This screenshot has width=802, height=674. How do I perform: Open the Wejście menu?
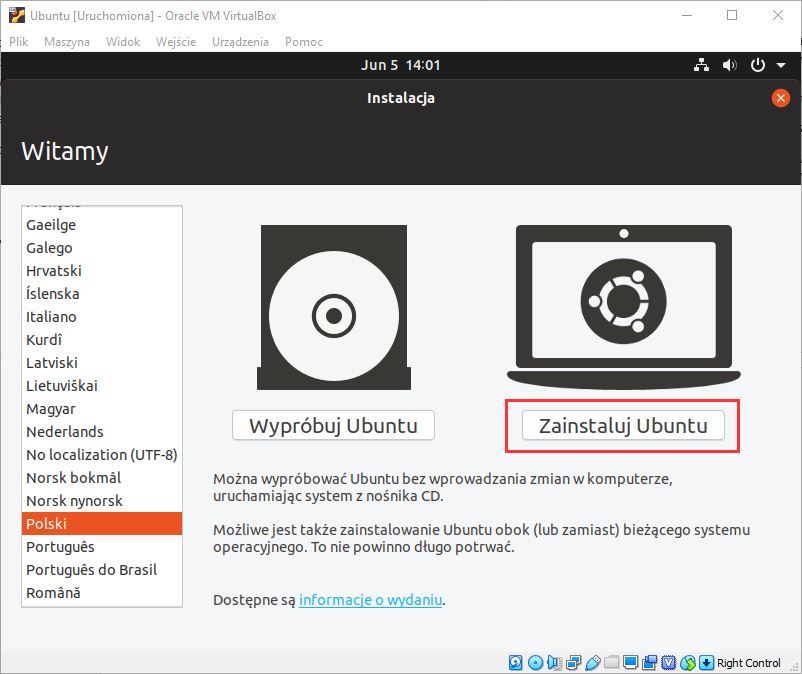176,42
